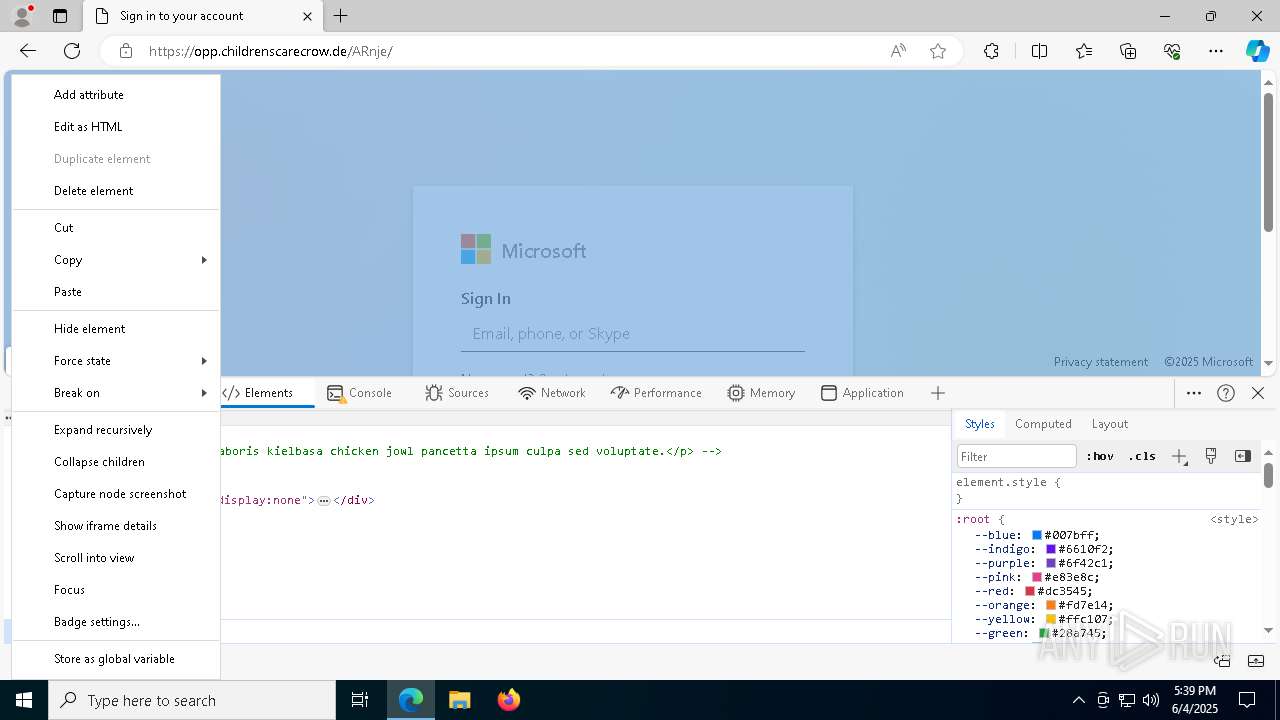Expand the Copy submenu
Image resolution: width=1280 pixels, height=720 pixels.
[116, 260]
